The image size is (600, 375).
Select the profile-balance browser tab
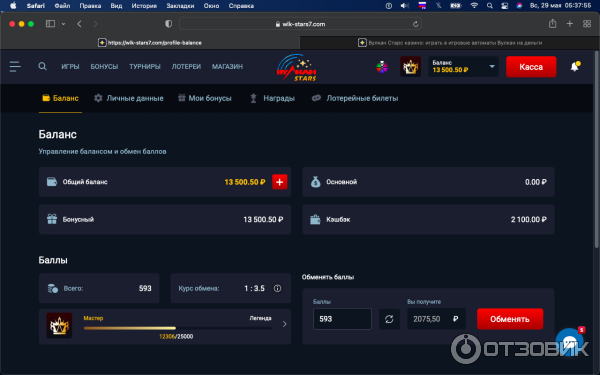[x=150, y=43]
